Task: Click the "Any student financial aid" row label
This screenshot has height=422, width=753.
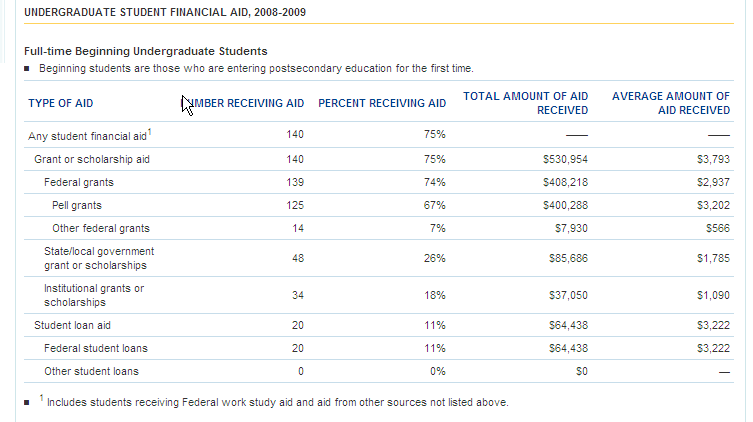Action: pyautogui.click(x=88, y=135)
